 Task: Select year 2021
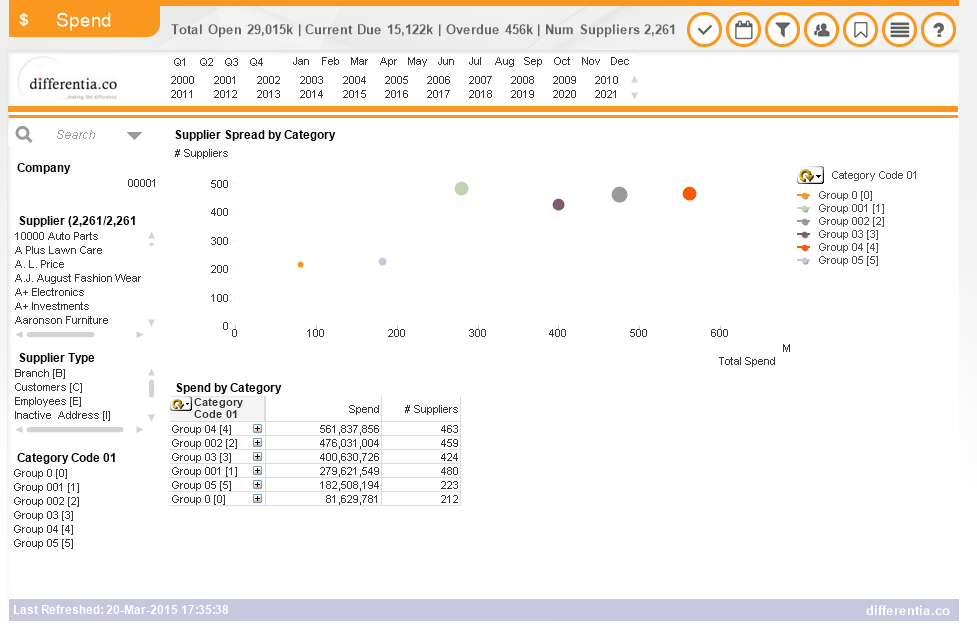pyautogui.click(x=606, y=94)
